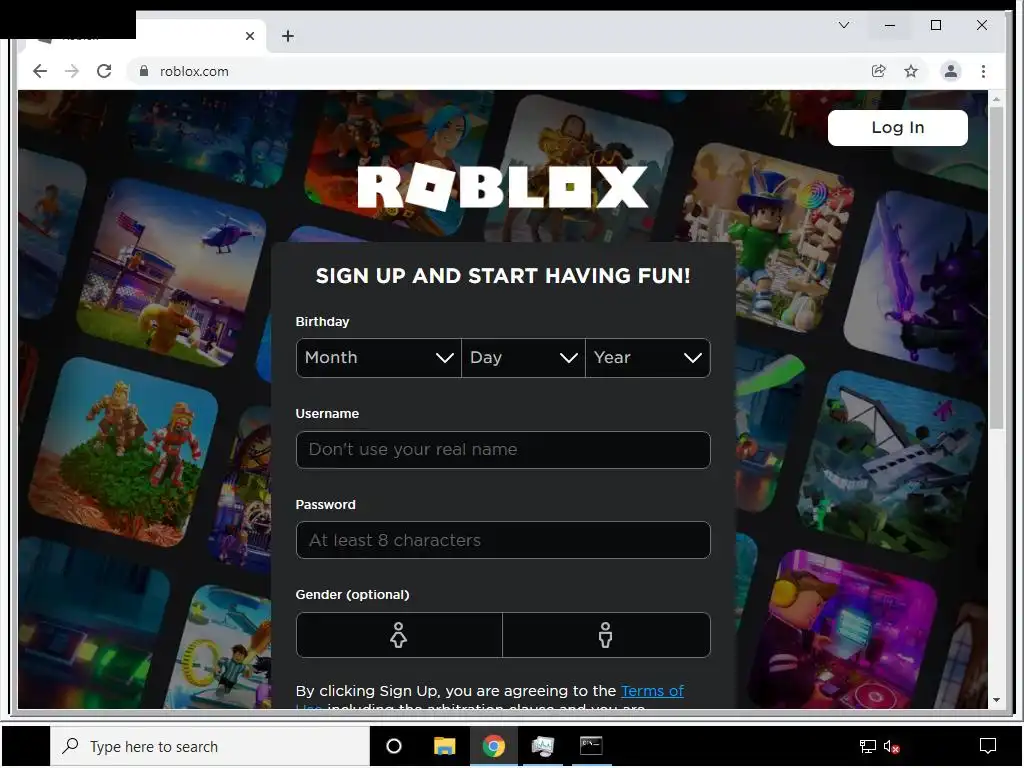The height and width of the screenshot is (768, 1024).
Task: Open the monitor app icon on taskbar
Action: click(x=543, y=746)
